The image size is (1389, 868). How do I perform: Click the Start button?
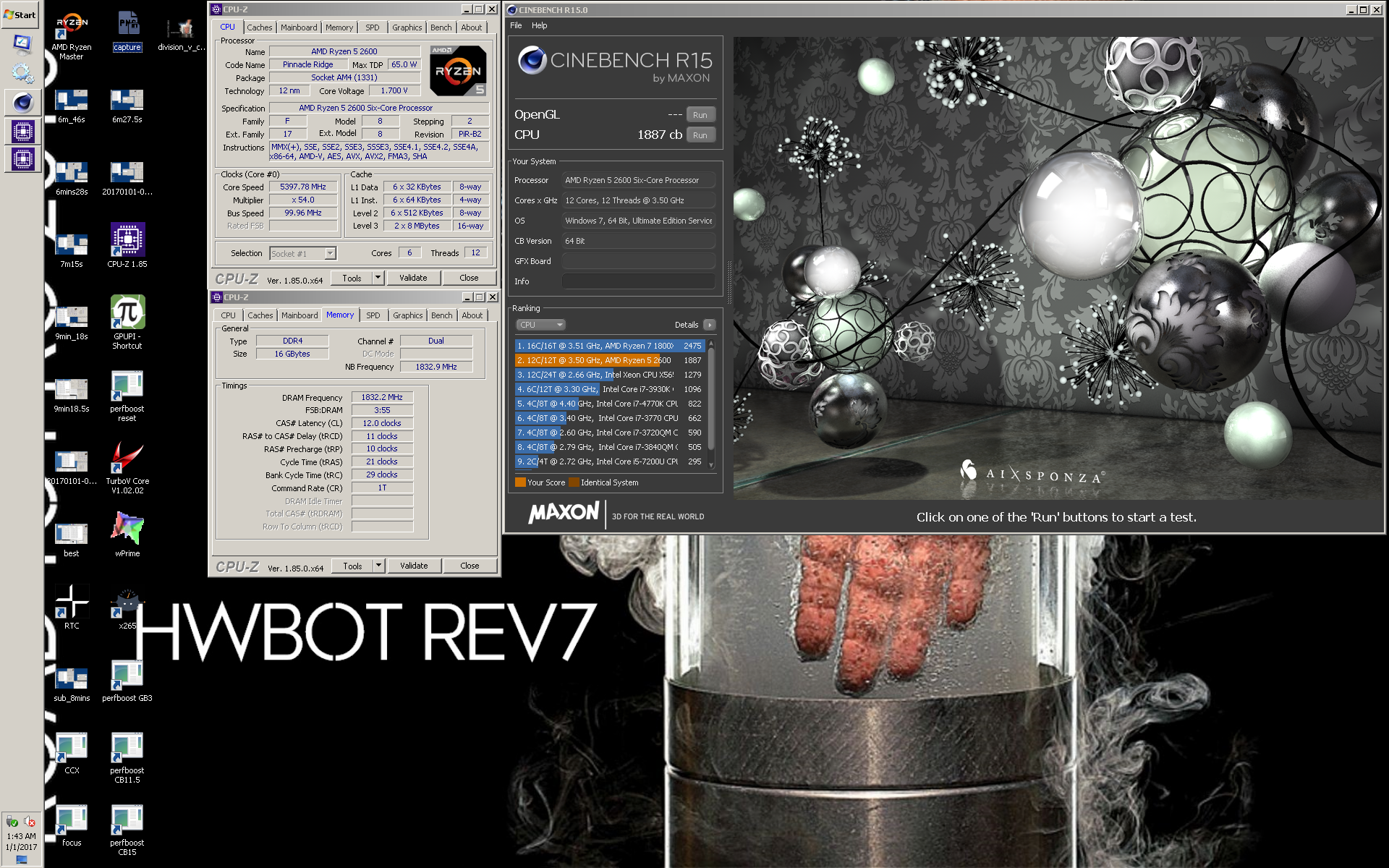click(20, 14)
